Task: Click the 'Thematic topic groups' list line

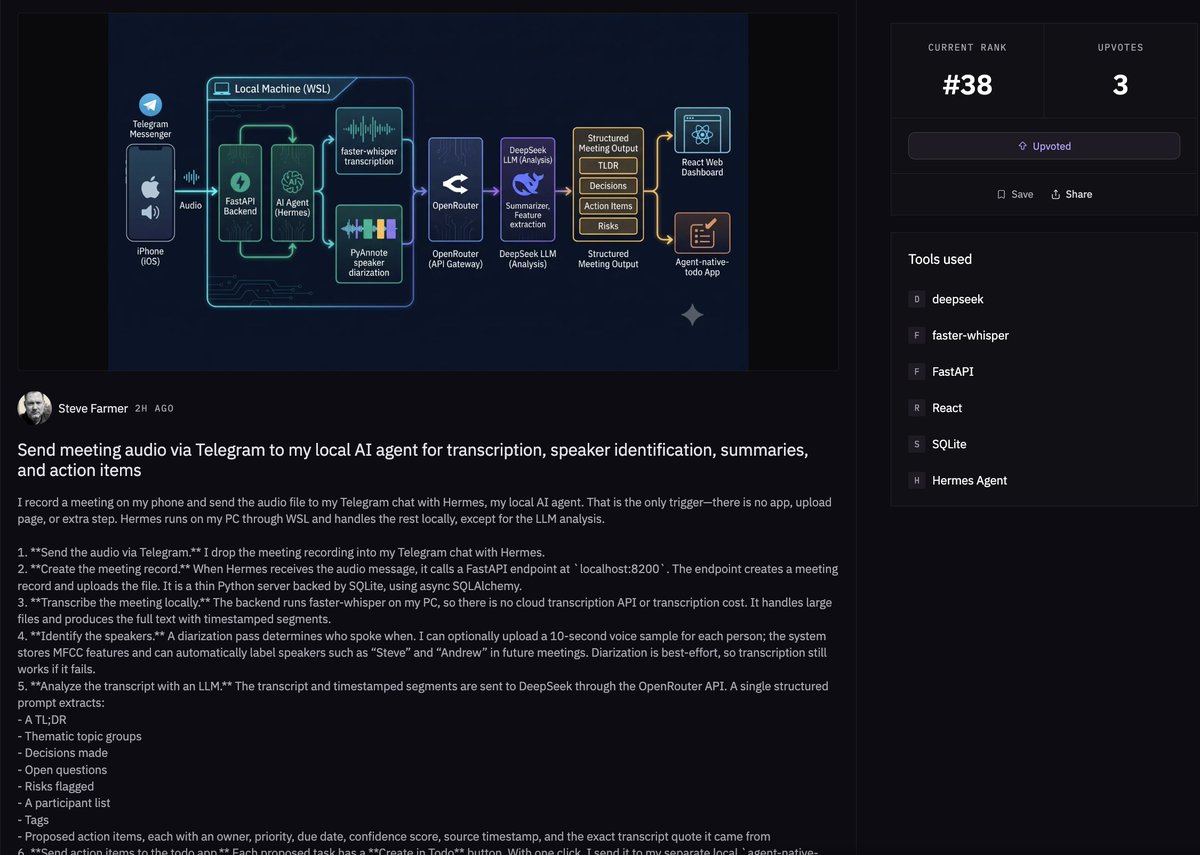Action: click(x=80, y=736)
